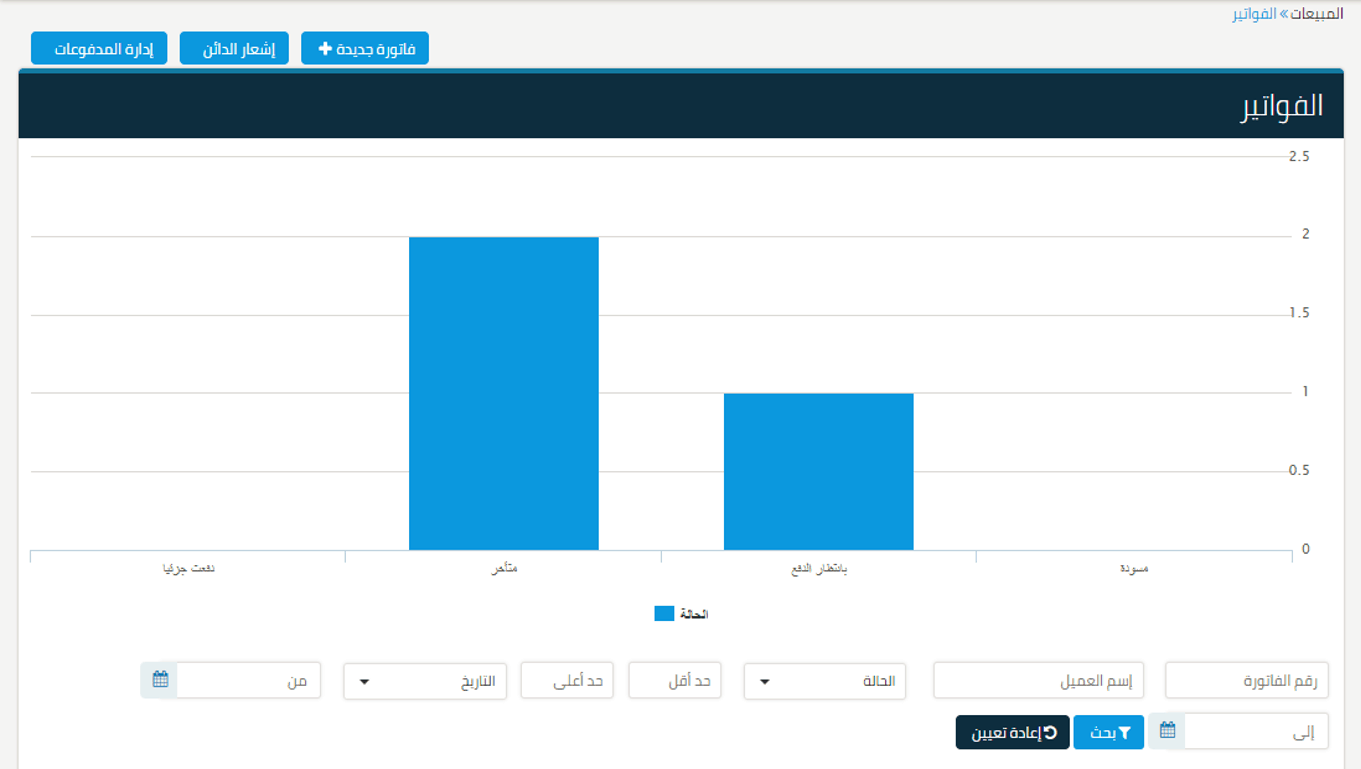Click the إلى end date input
1361x769 pixels.
(x=1256, y=732)
